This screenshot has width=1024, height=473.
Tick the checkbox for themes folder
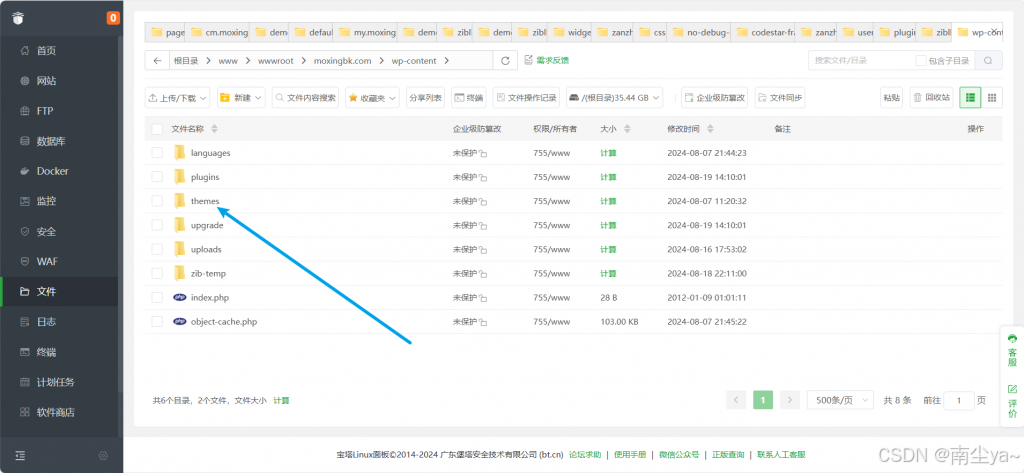click(x=157, y=201)
